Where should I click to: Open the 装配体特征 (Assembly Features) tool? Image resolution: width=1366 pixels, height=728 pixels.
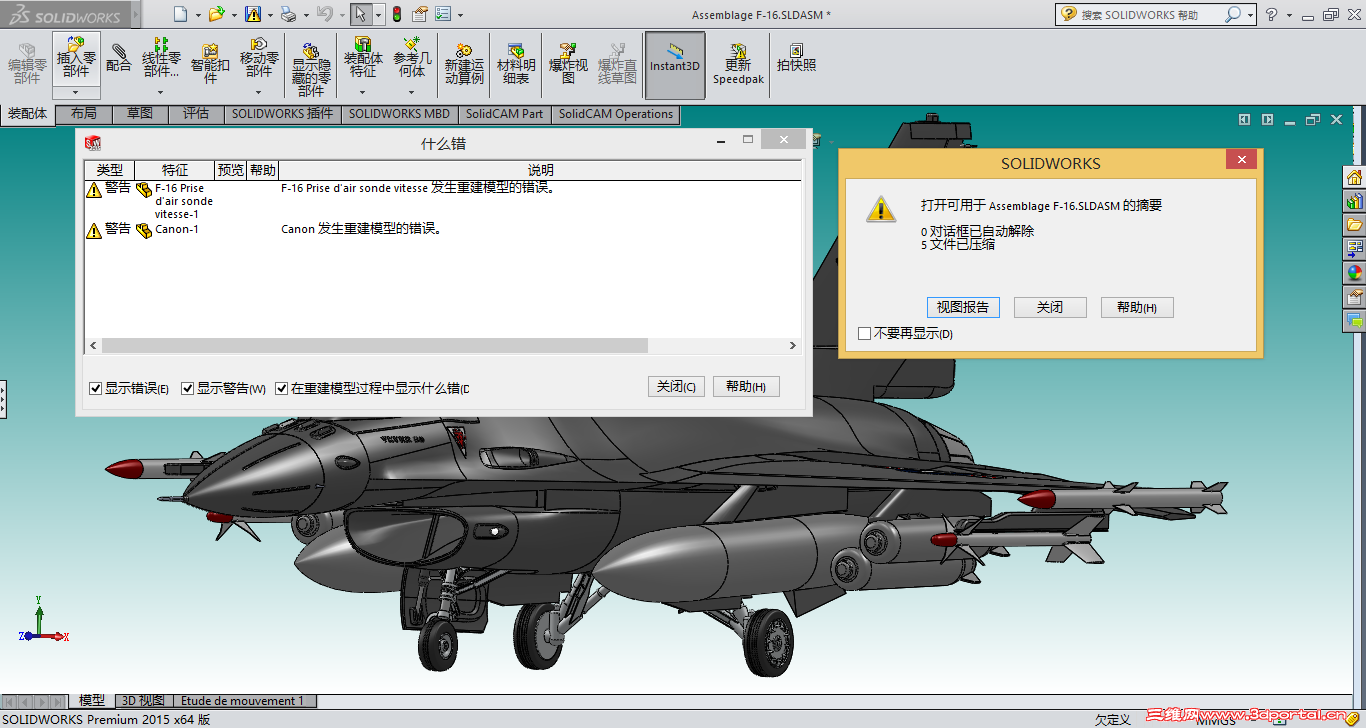pos(363,60)
